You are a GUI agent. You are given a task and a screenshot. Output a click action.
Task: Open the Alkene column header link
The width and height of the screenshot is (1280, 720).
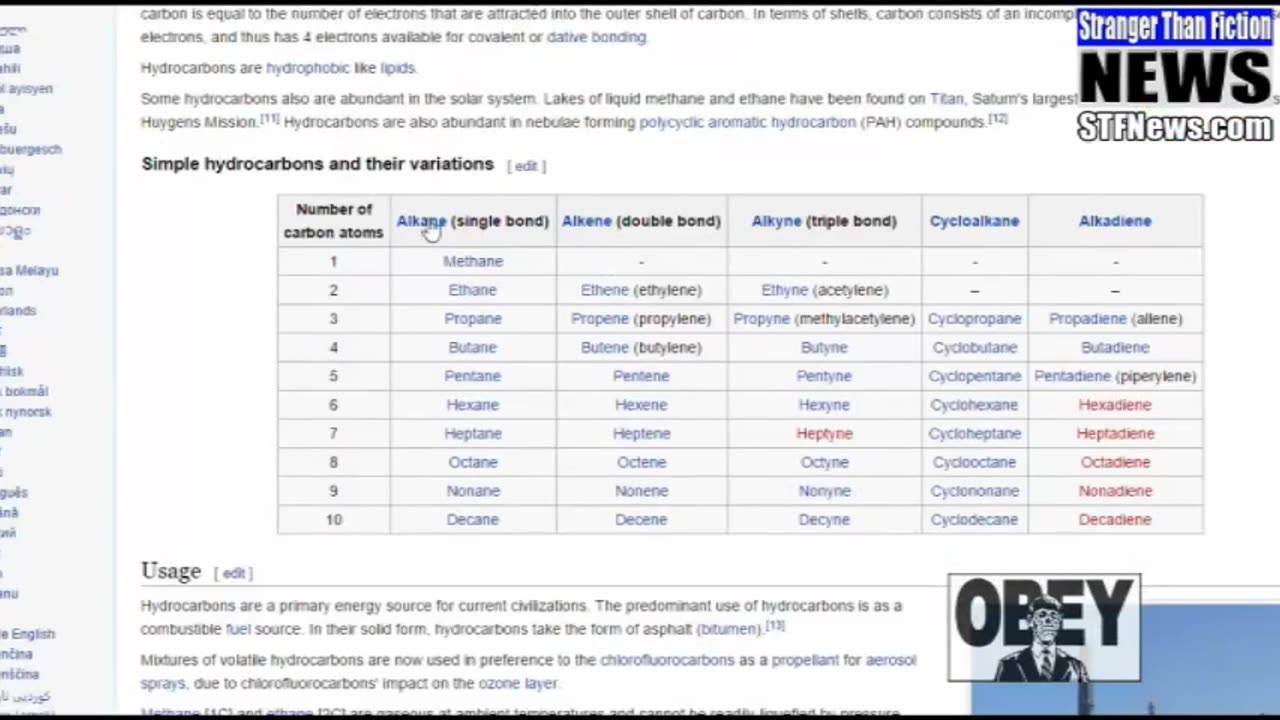tap(587, 221)
